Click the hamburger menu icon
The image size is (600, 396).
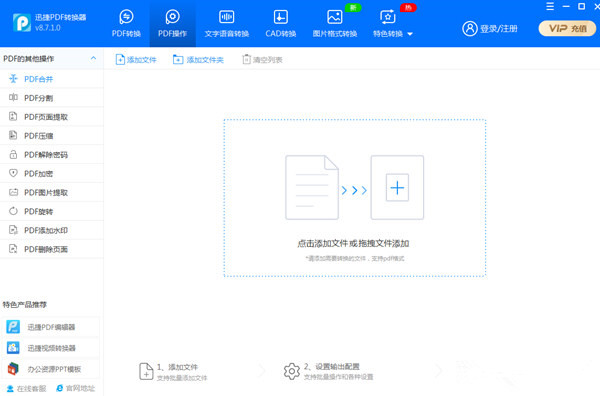550,7
